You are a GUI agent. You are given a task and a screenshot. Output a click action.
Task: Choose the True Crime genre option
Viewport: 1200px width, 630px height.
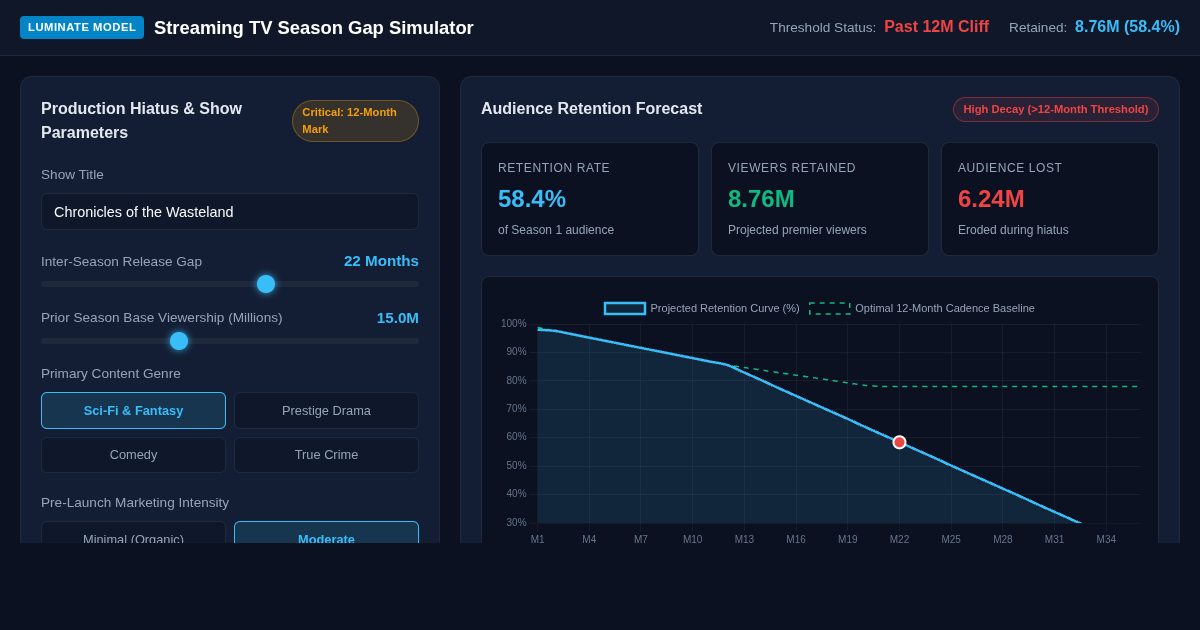pyautogui.click(x=326, y=455)
